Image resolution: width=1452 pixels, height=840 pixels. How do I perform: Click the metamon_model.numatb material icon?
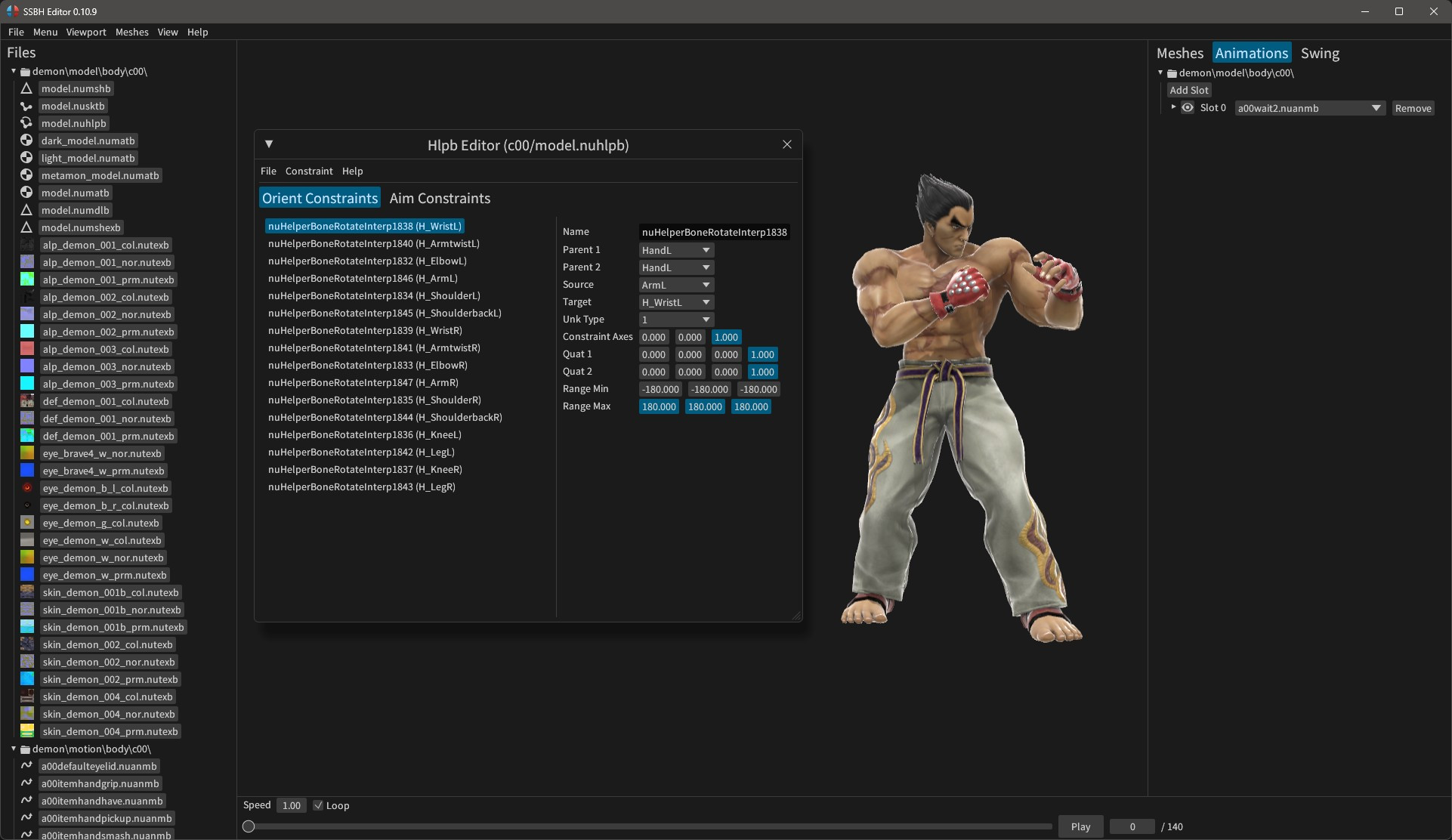[26, 175]
